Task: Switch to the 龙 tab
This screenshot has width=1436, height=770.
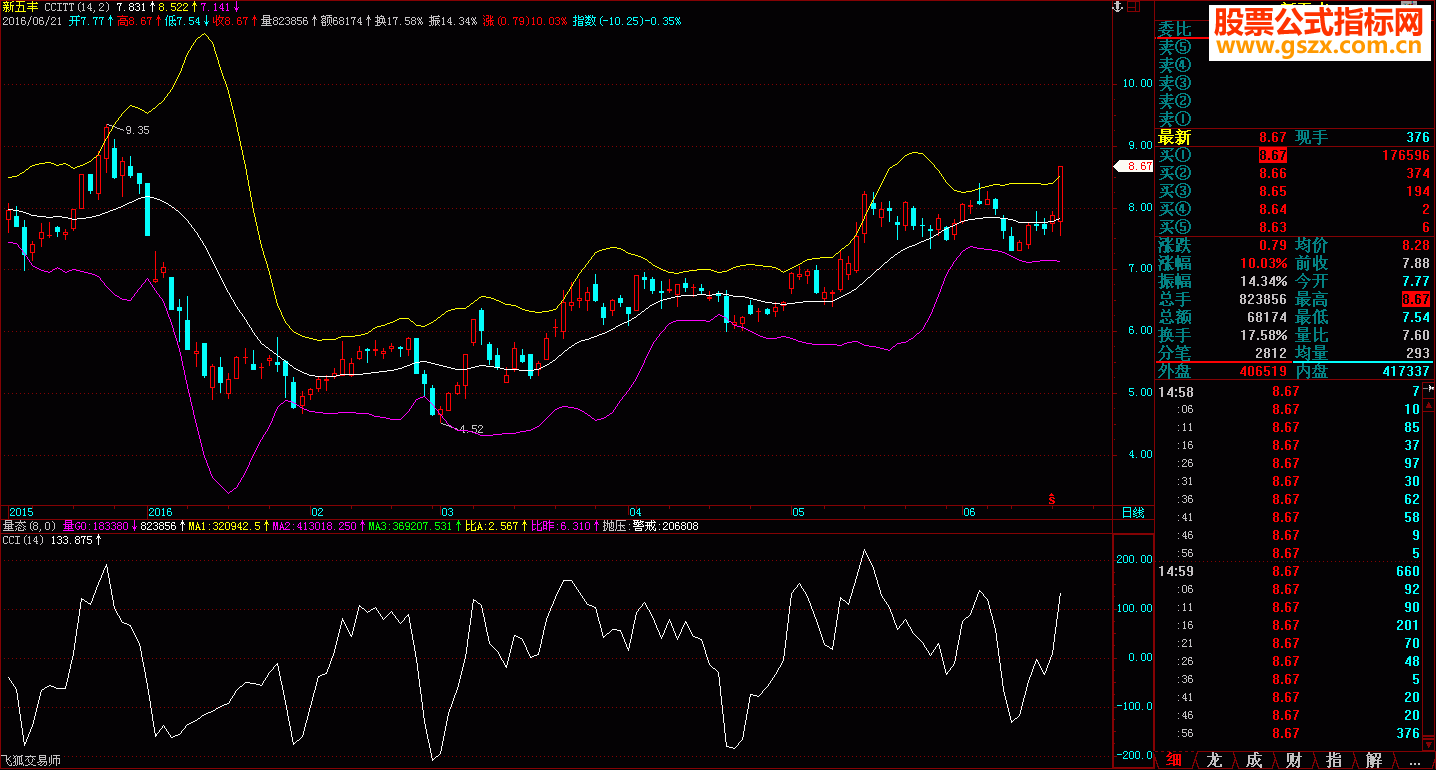Action: pos(1214,760)
